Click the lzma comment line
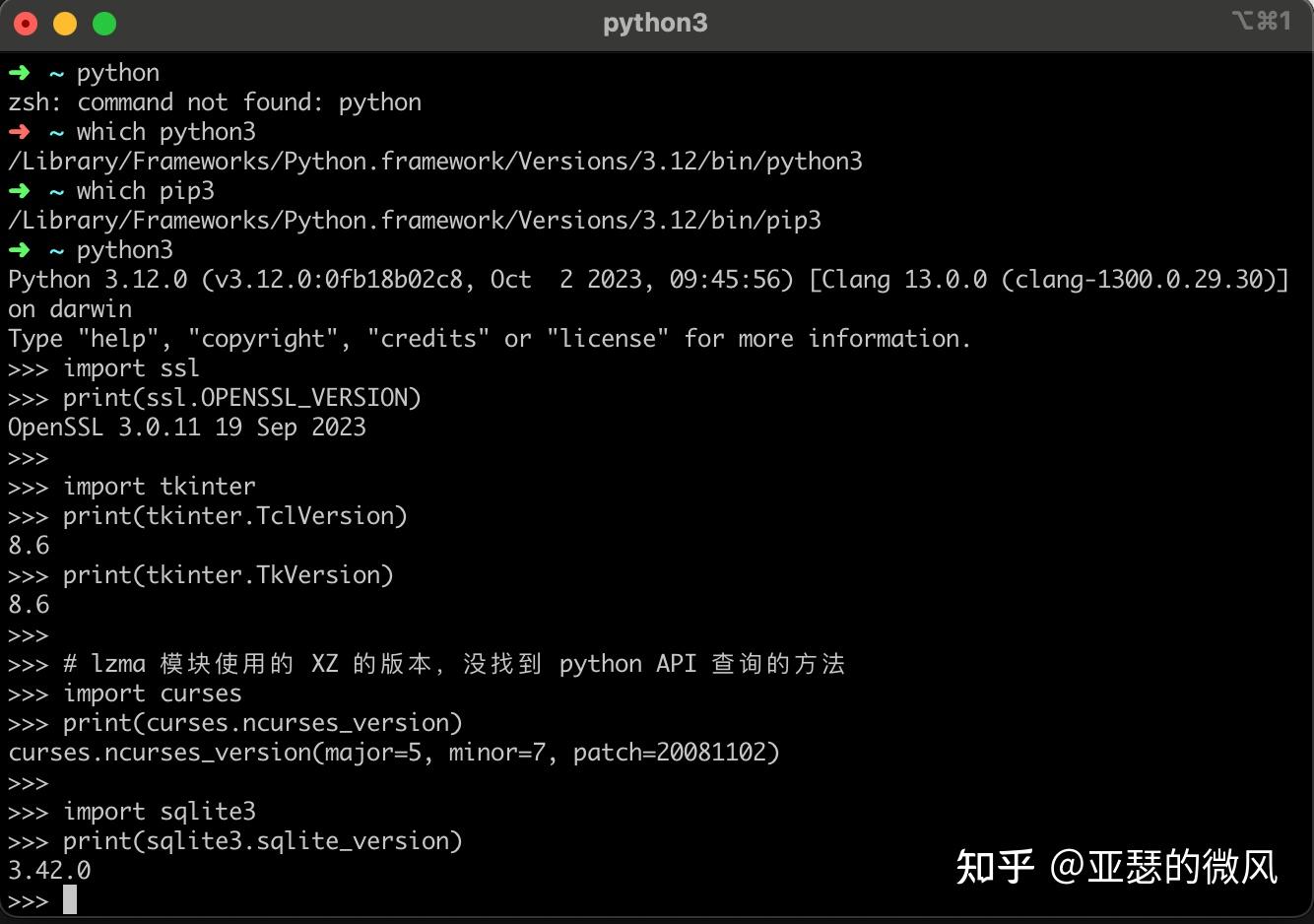The width and height of the screenshot is (1314, 924). (x=453, y=664)
